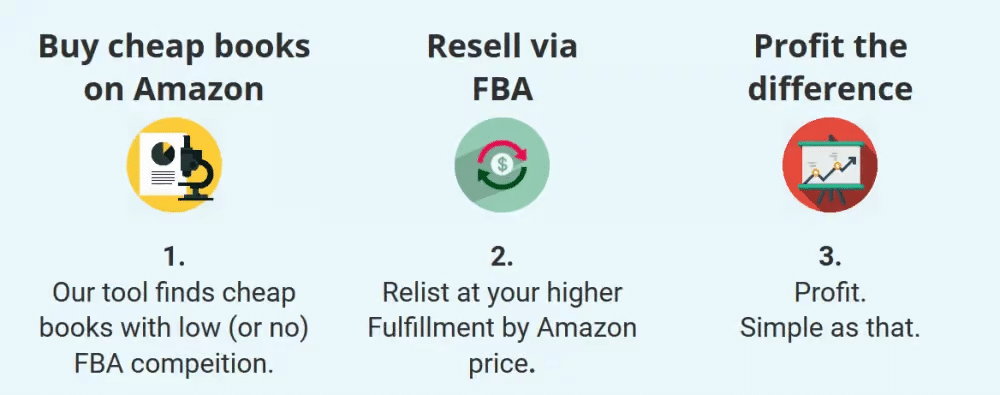Select step number 1 label
1000x395 pixels.
pos(174,257)
